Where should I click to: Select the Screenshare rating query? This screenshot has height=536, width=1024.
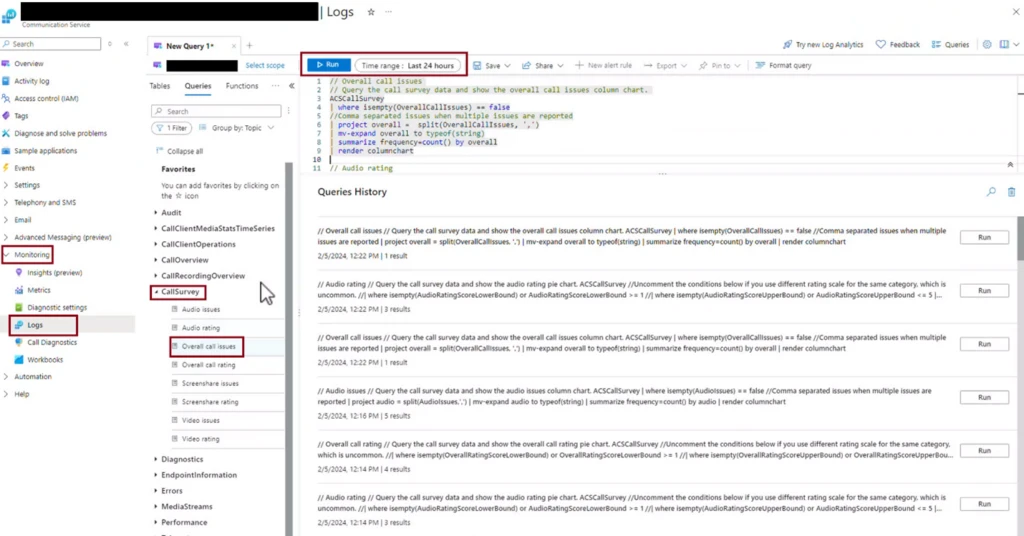click(210, 402)
